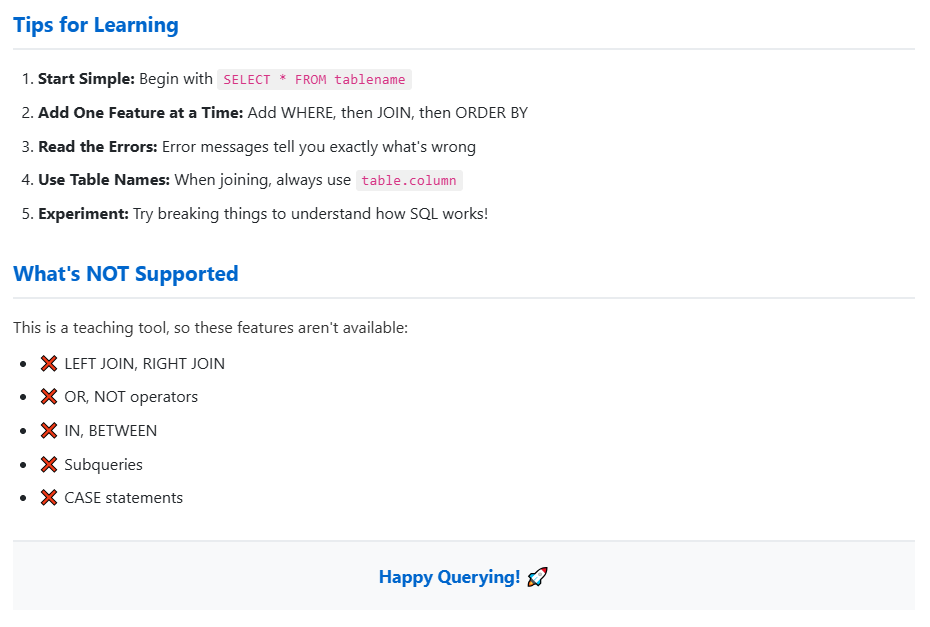
Task: Click the red X beside LEFT JOIN, RIGHT JOIN
Action: [48, 364]
